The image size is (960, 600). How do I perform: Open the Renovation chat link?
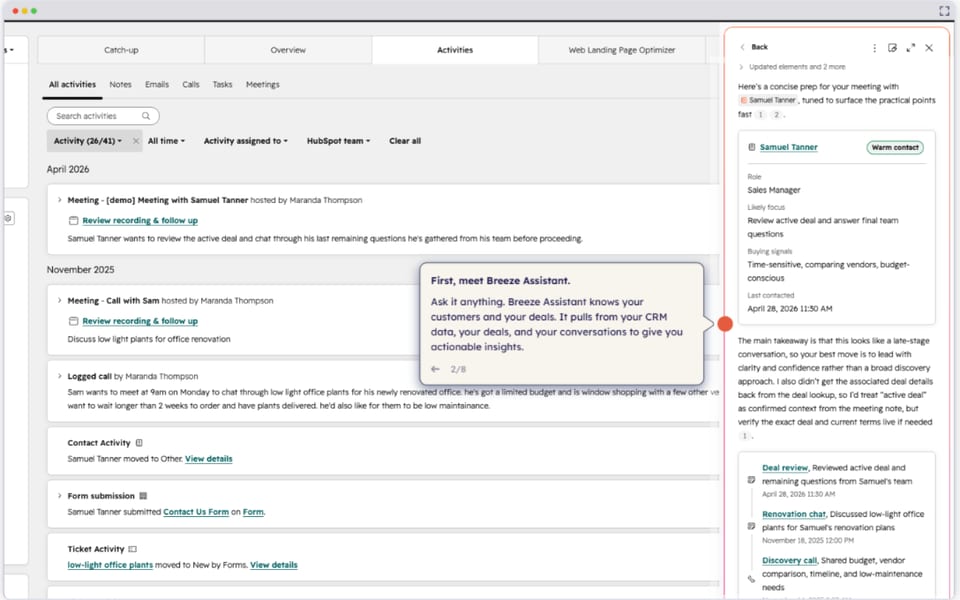pyautogui.click(x=794, y=514)
